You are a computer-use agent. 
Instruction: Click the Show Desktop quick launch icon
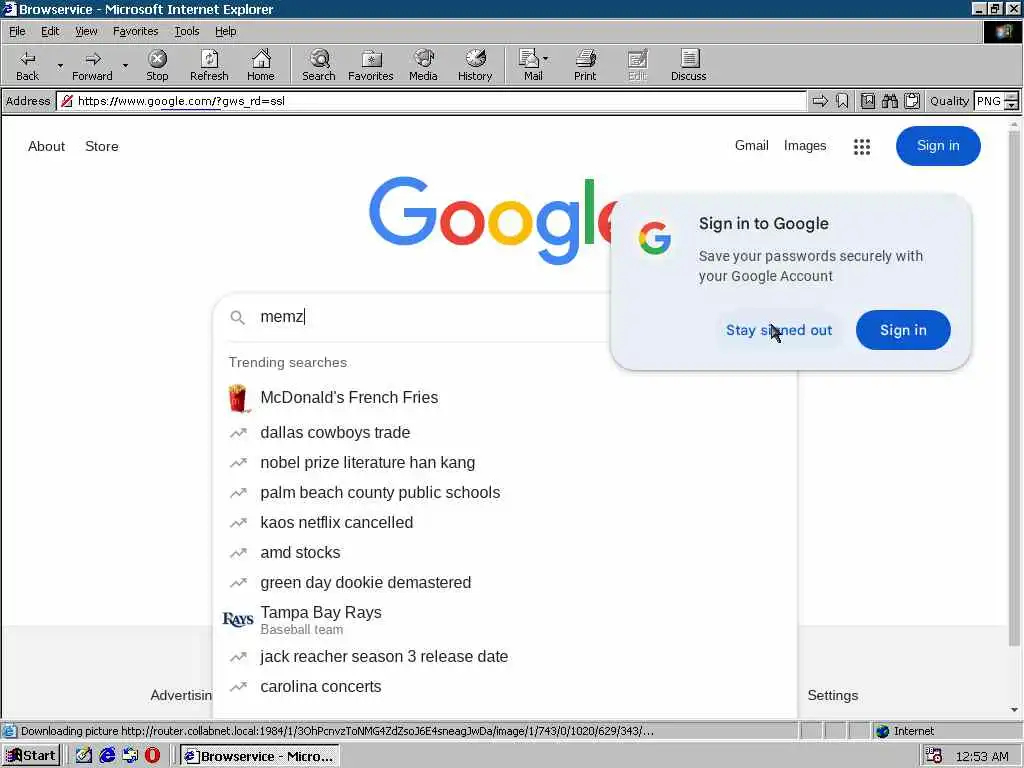pos(84,756)
